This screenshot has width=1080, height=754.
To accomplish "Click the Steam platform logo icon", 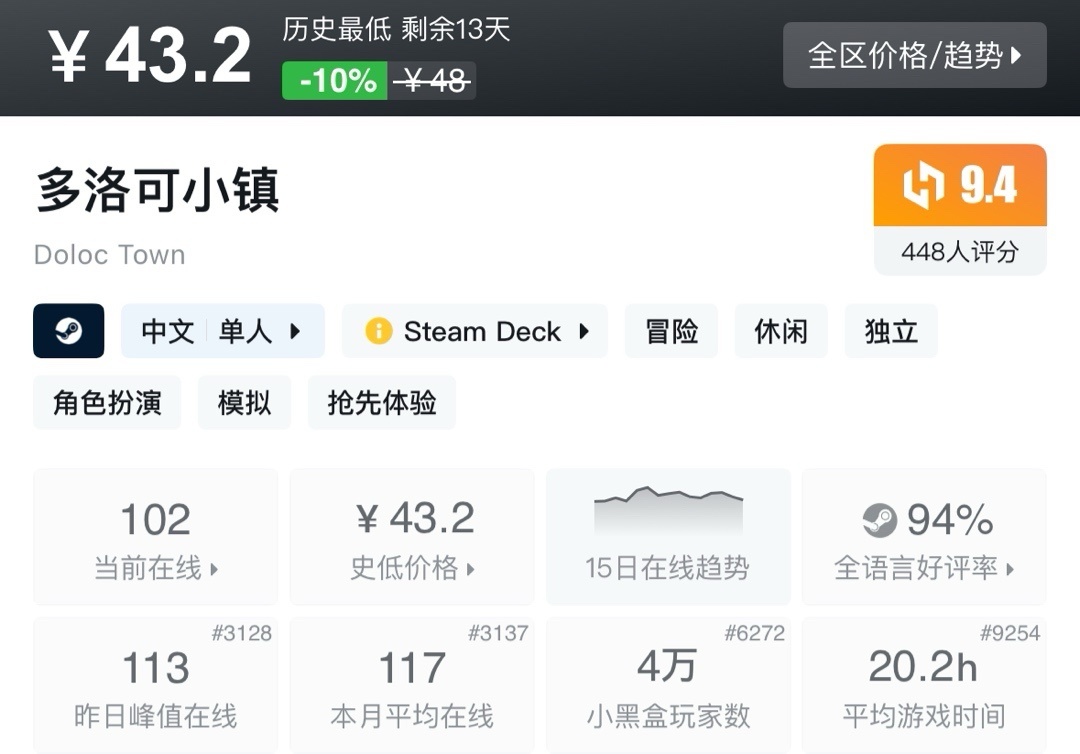I will pos(68,331).
